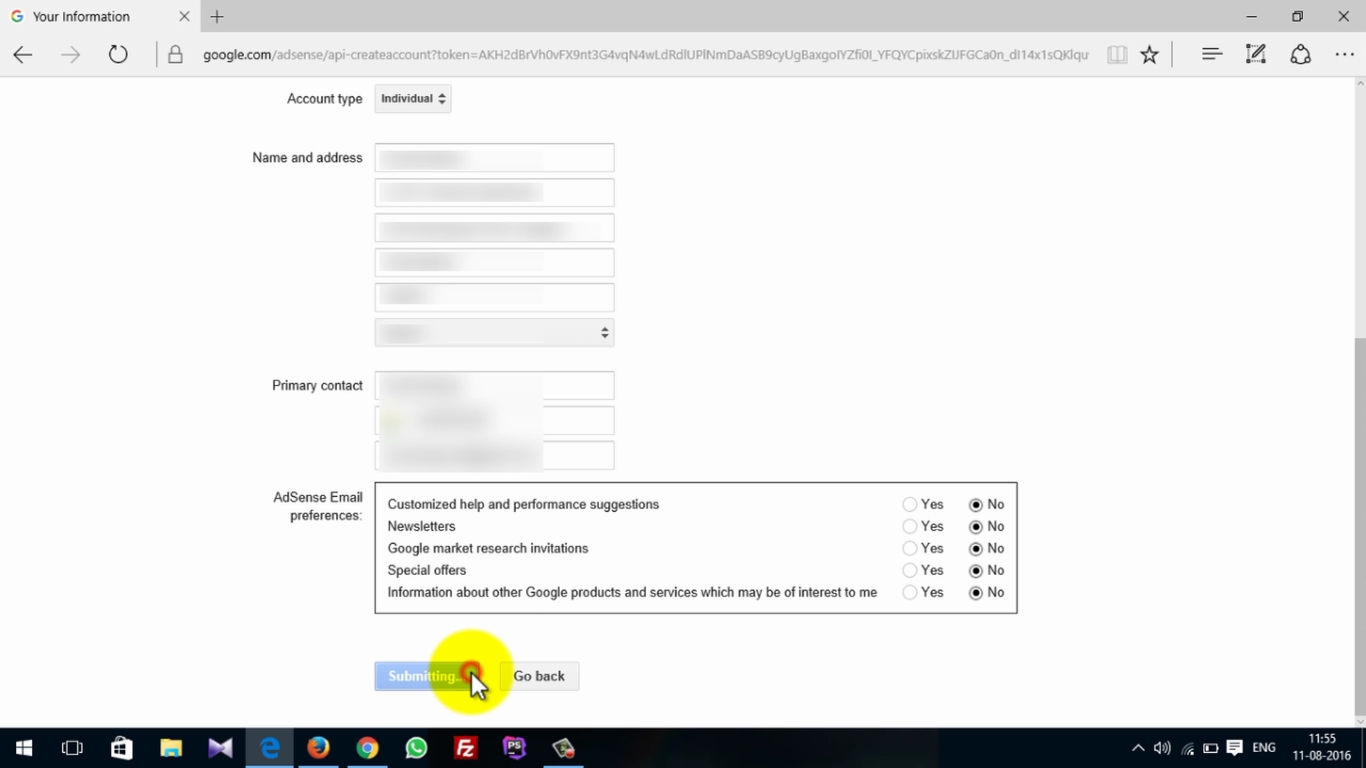Launch Google Chrome from the taskbar

click(x=367, y=748)
